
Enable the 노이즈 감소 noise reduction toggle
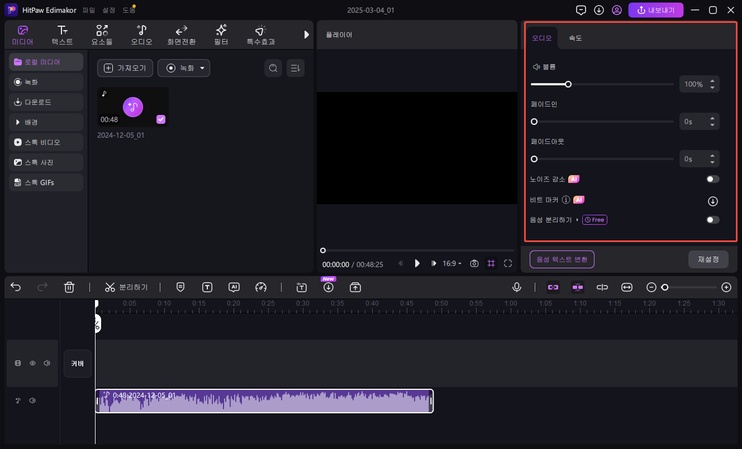point(712,179)
